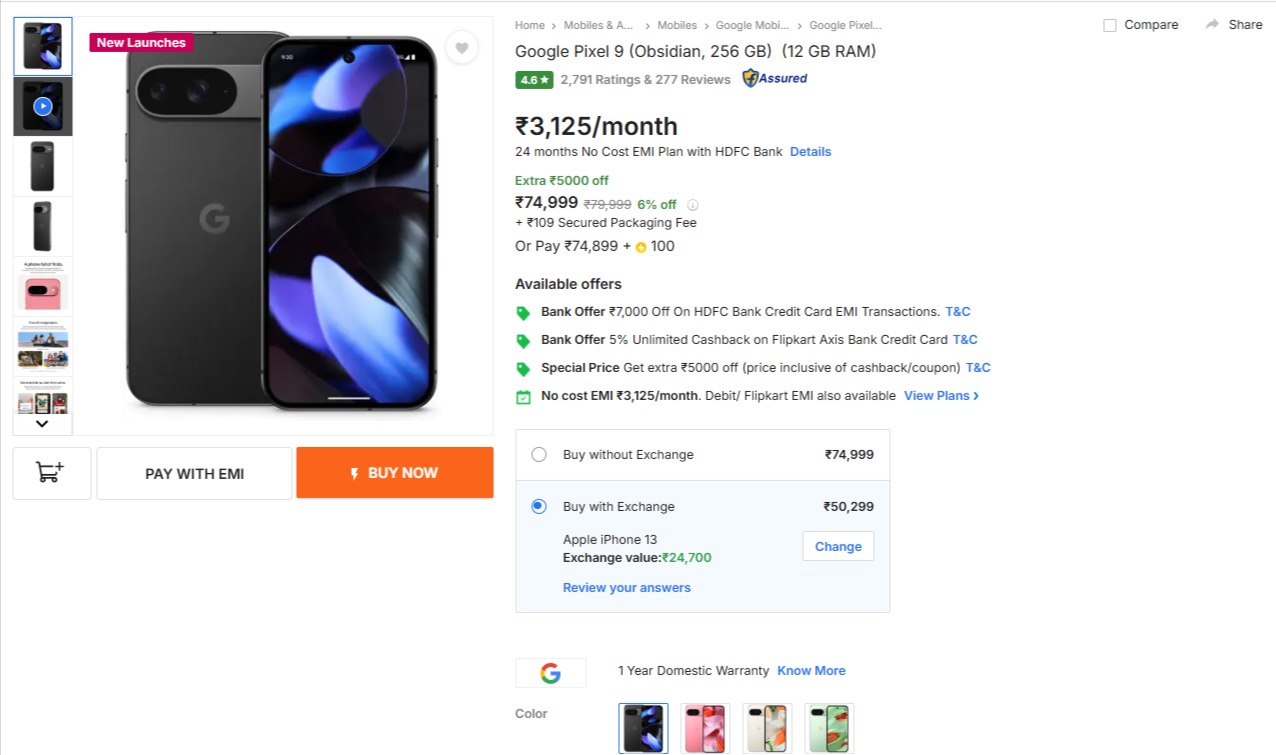Open View Plans for EMI

coord(941,396)
